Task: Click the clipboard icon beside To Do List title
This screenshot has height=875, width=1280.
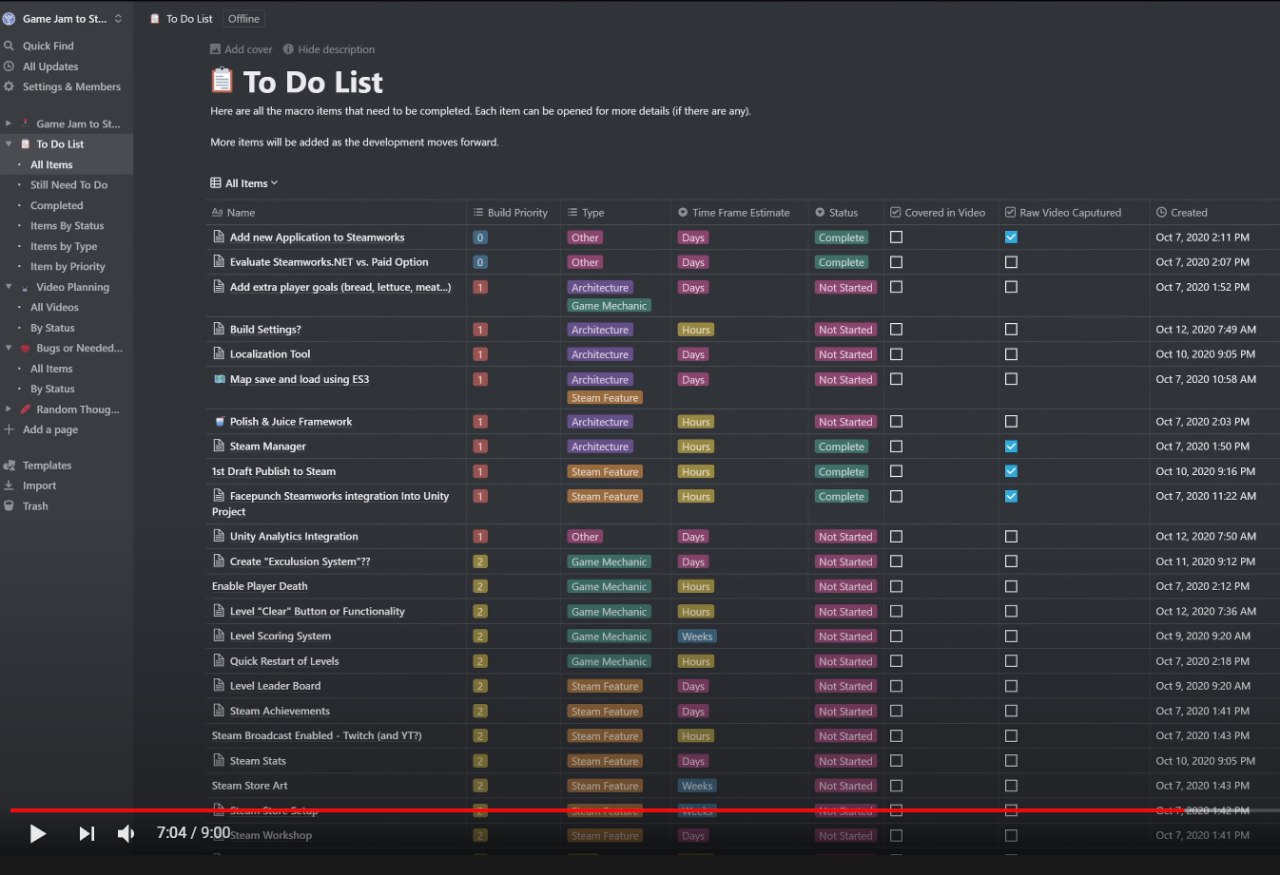Action: coord(222,81)
